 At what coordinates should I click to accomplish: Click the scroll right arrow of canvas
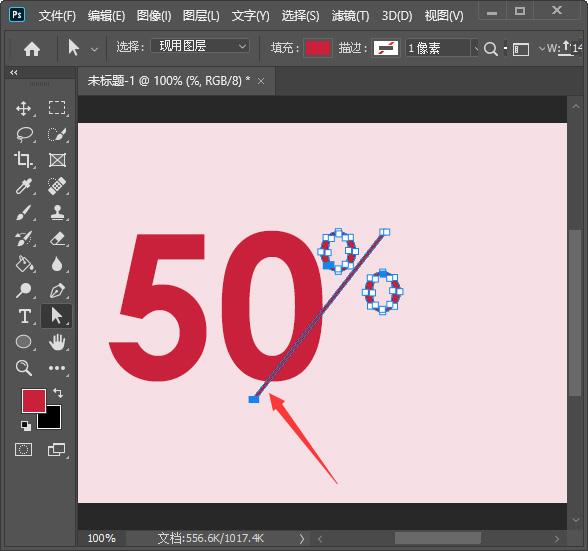tap(557, 539)
